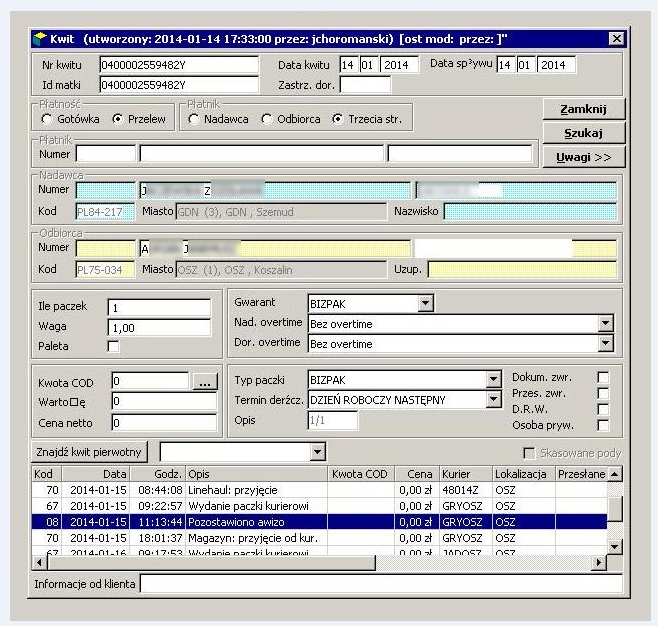Toggle the Paleta checkbox
The height and width of the screenshot is (626, 658).
click(x=113, y=346)
